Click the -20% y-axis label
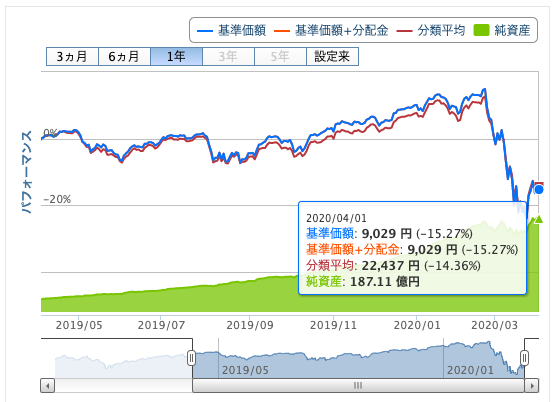The height and width of the screenshot is (402, 555). (x=57, y=199)
